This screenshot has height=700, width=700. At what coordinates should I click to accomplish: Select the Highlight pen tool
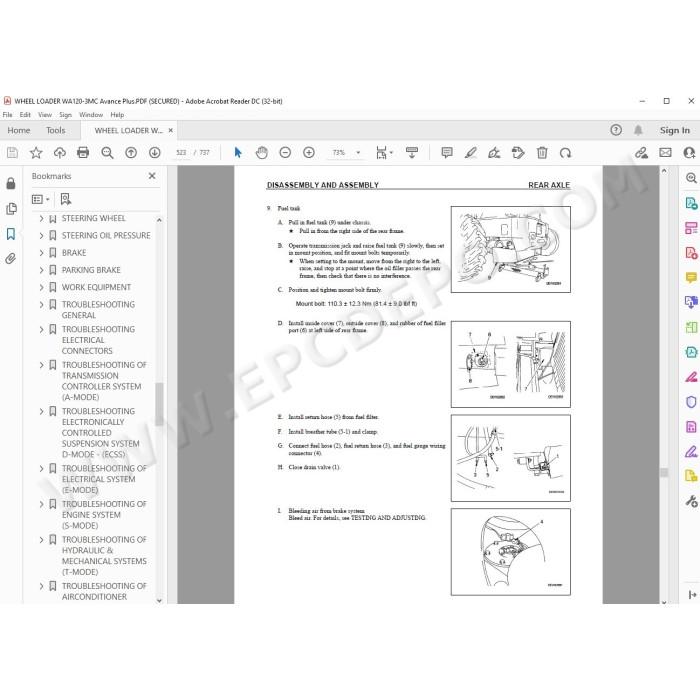click(x=471, y=153)
